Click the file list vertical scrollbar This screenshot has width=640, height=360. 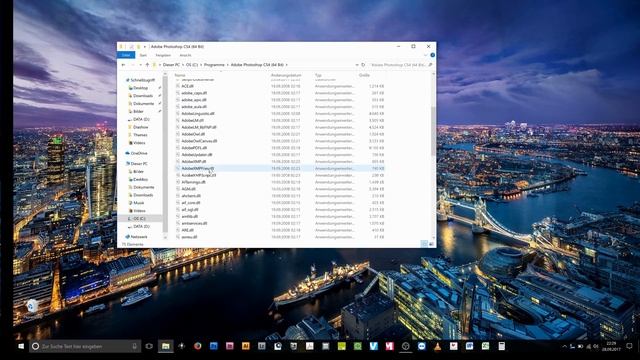click(x=433, y=131)
